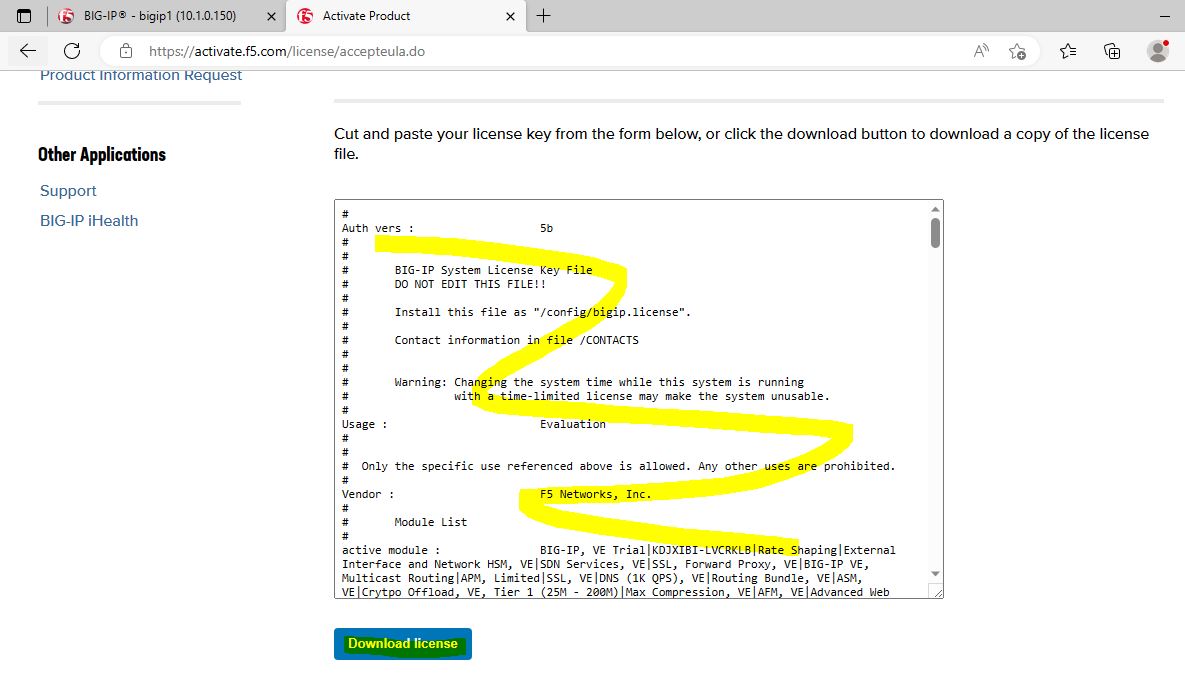Screen dimensions: 1185x679
Task: View site information via the lock icon
Action: pyautogui.click(x=126, y=51)
